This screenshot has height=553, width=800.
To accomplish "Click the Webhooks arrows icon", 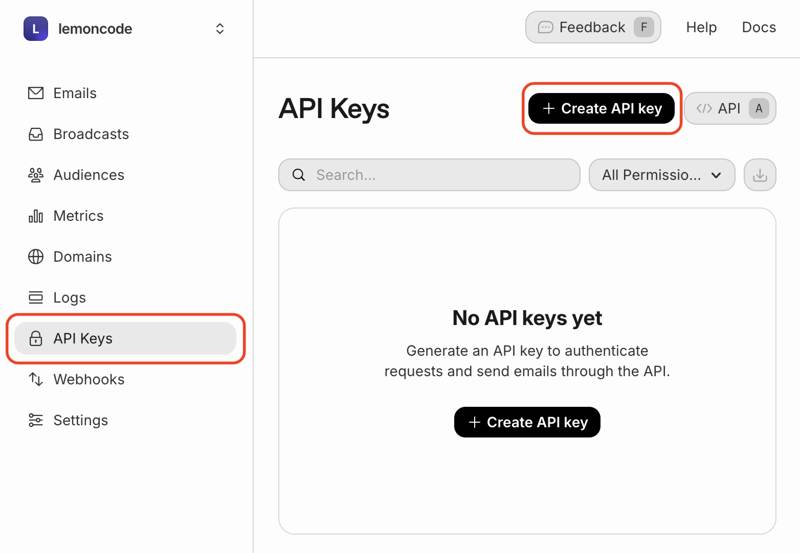I will click(36, 380).
